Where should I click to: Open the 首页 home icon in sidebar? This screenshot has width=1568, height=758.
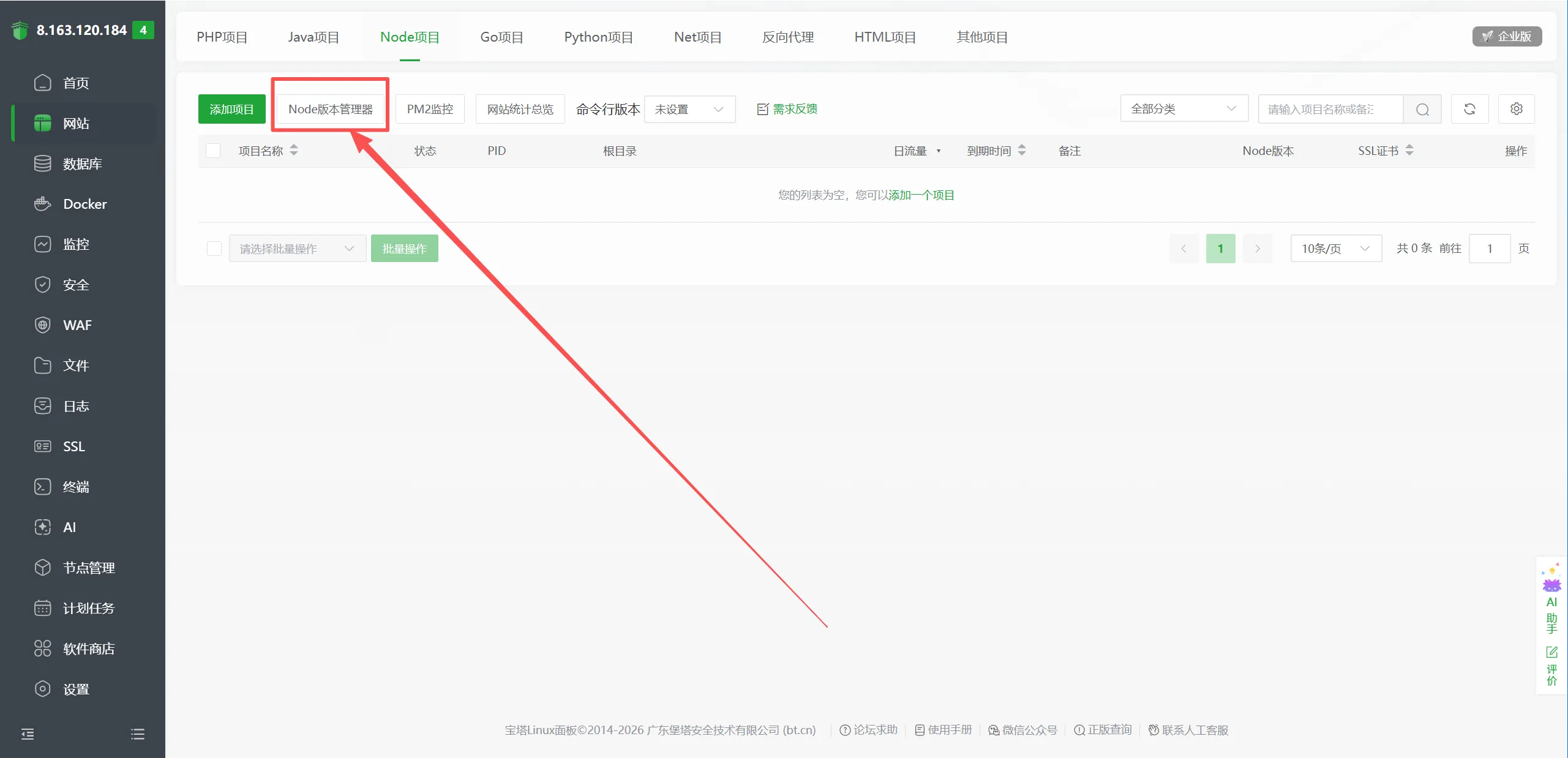click(x=42, y=83)
